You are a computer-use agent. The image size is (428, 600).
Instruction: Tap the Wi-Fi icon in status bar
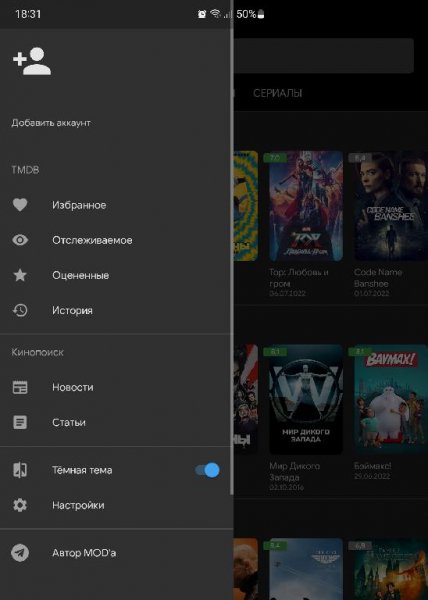click(216, 14)
